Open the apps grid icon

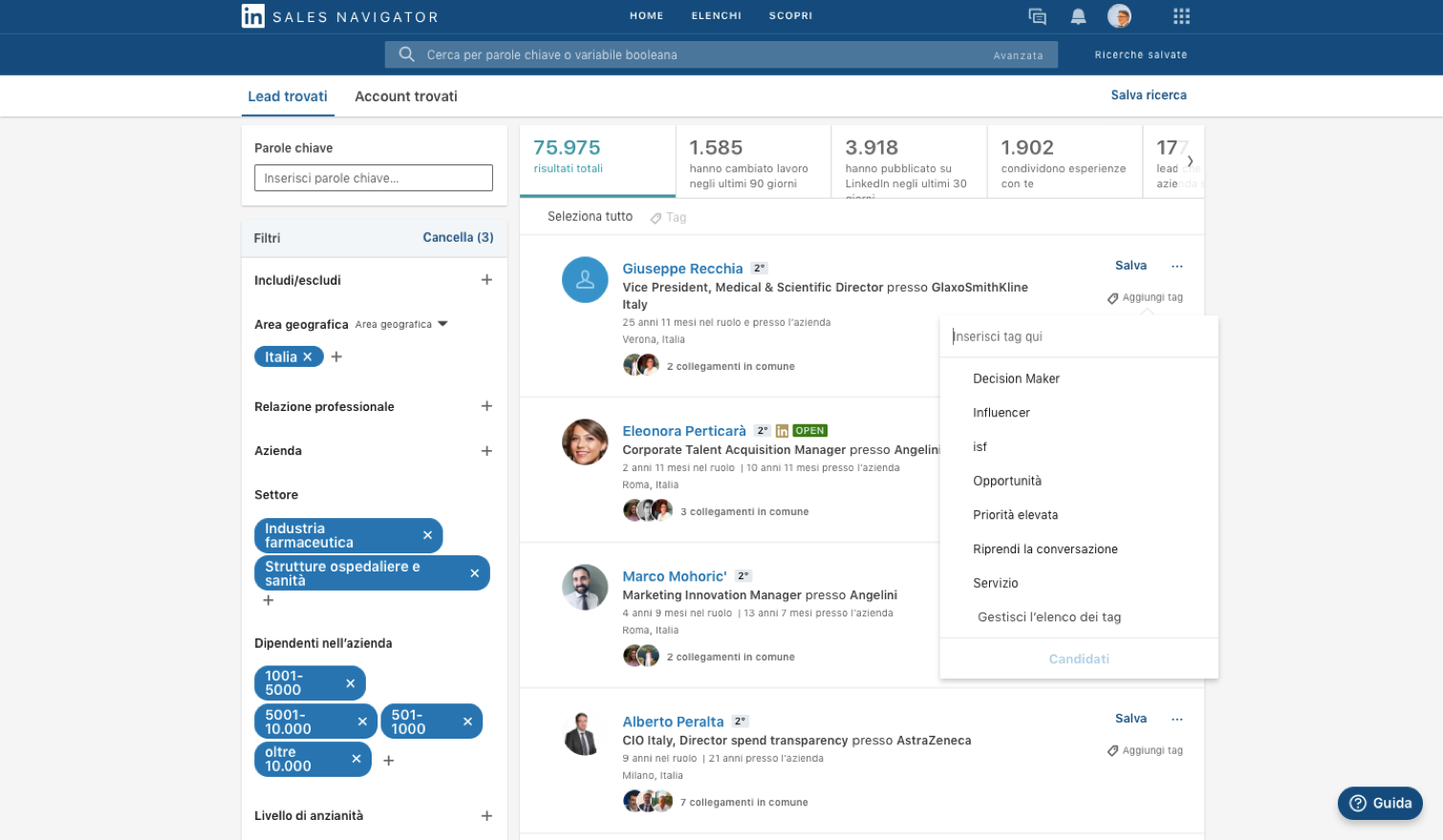(1181, 16)
